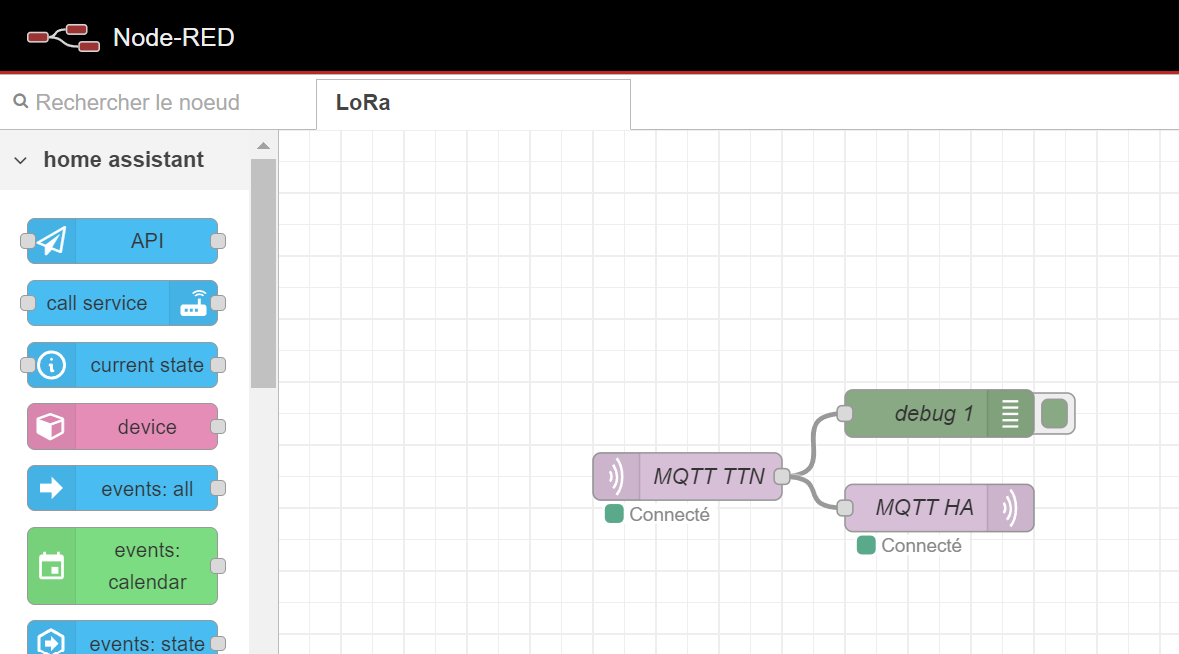Click the output port of MQTT TTN node

click(782, 477)
